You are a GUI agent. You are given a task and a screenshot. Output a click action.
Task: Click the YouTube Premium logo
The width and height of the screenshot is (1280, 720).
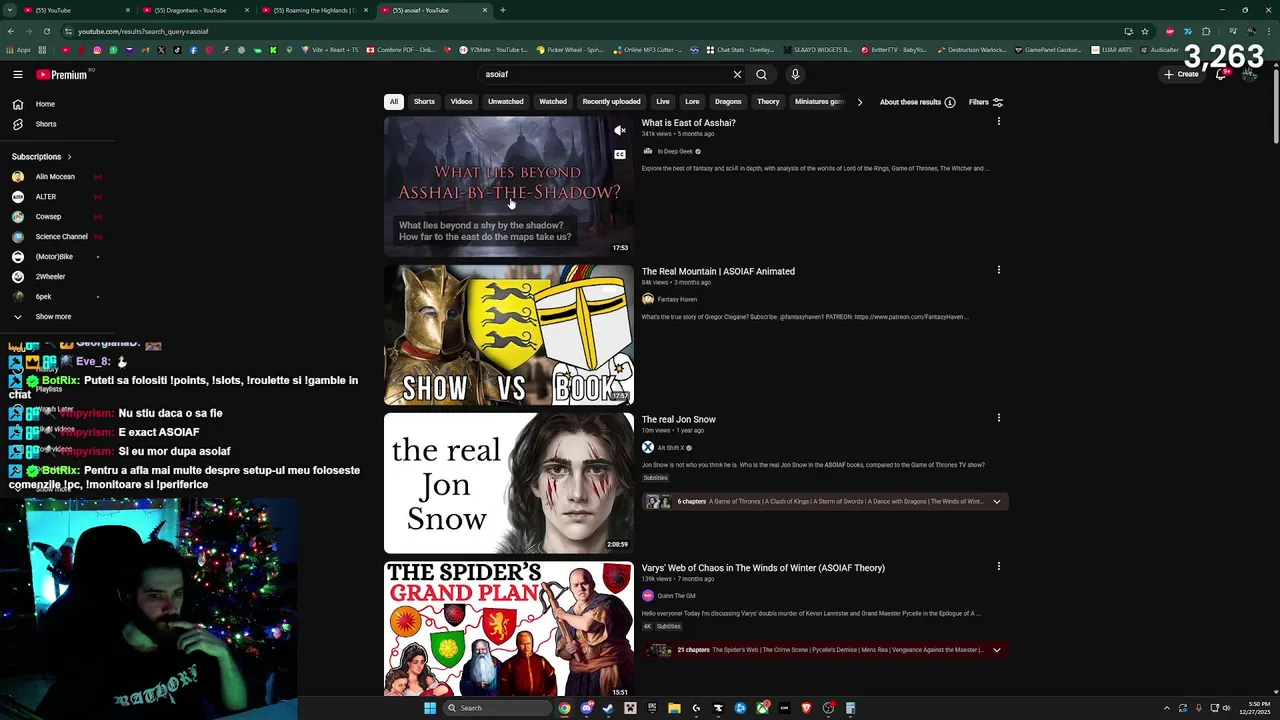coord(62,74)
